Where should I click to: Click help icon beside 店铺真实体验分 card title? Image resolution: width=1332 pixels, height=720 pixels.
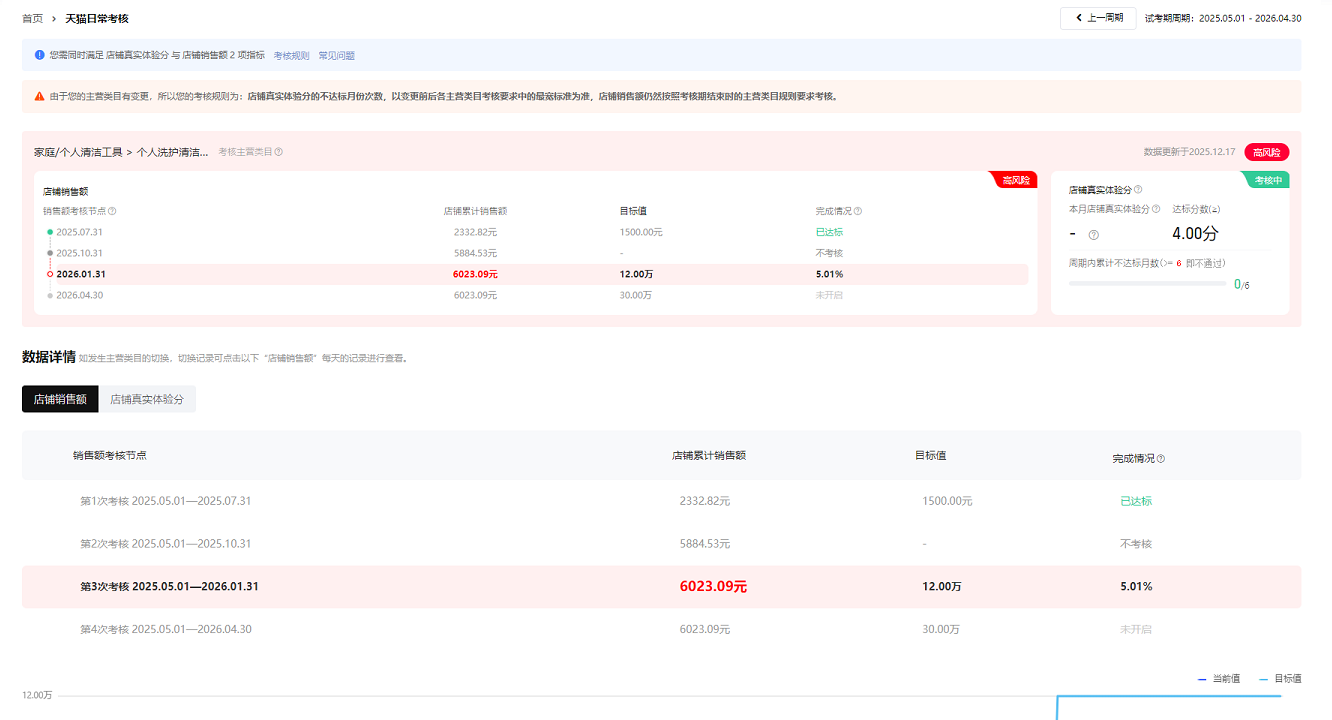pyautogui.click(x=1138, y=189)
